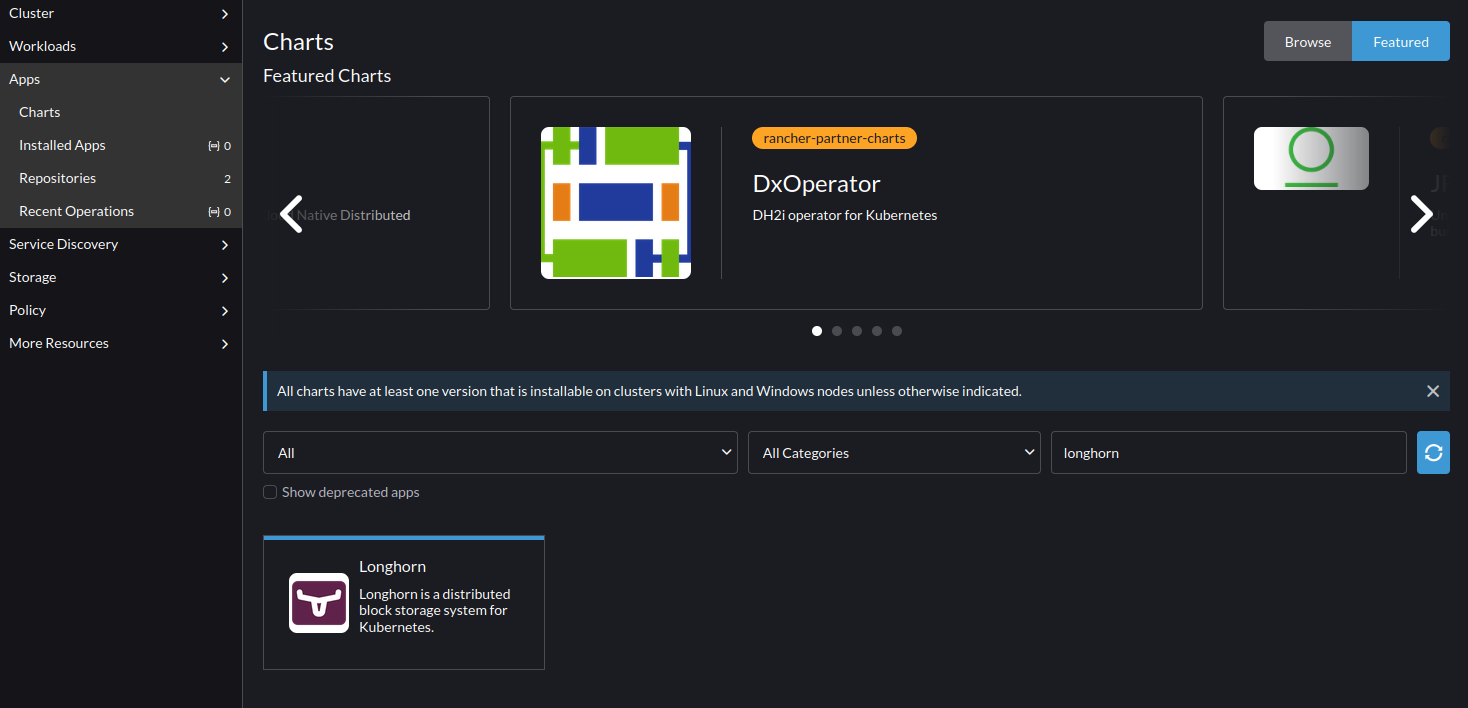
Task: Expand the Service Discovery section
Action: tap(121, 245)
